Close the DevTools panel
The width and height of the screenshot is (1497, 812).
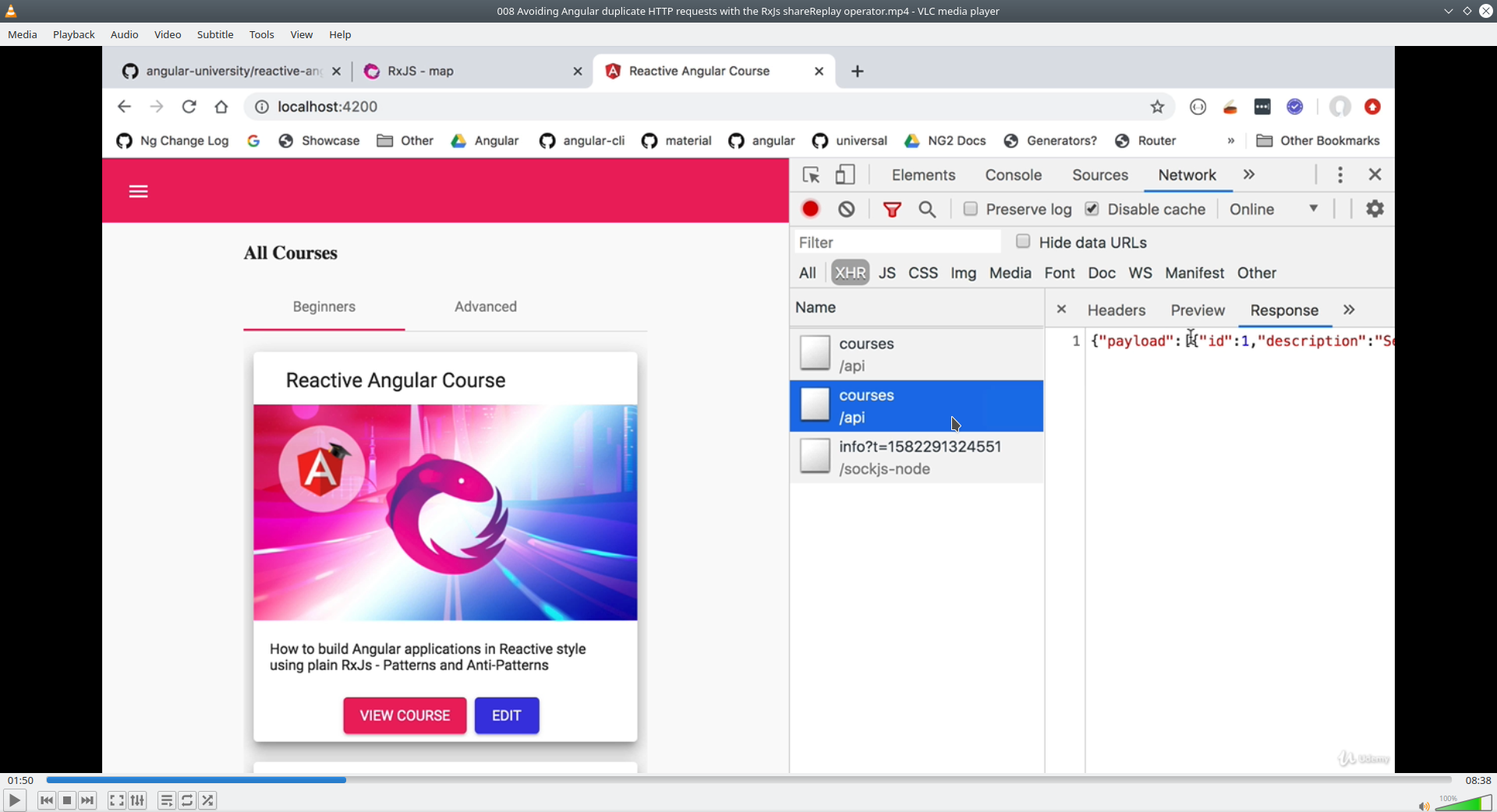pos(1375,175)
